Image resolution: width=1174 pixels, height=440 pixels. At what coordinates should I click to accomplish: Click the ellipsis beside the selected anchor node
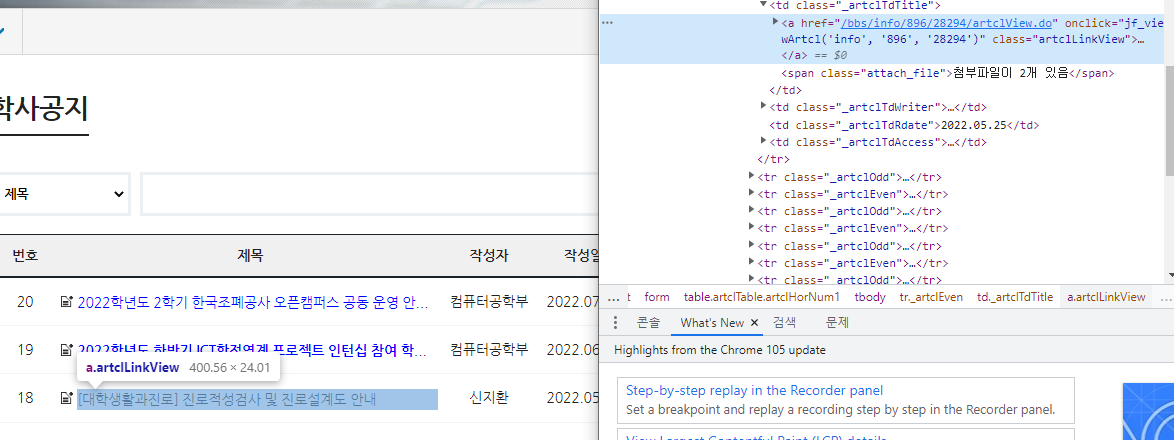(x=608, y=22)
